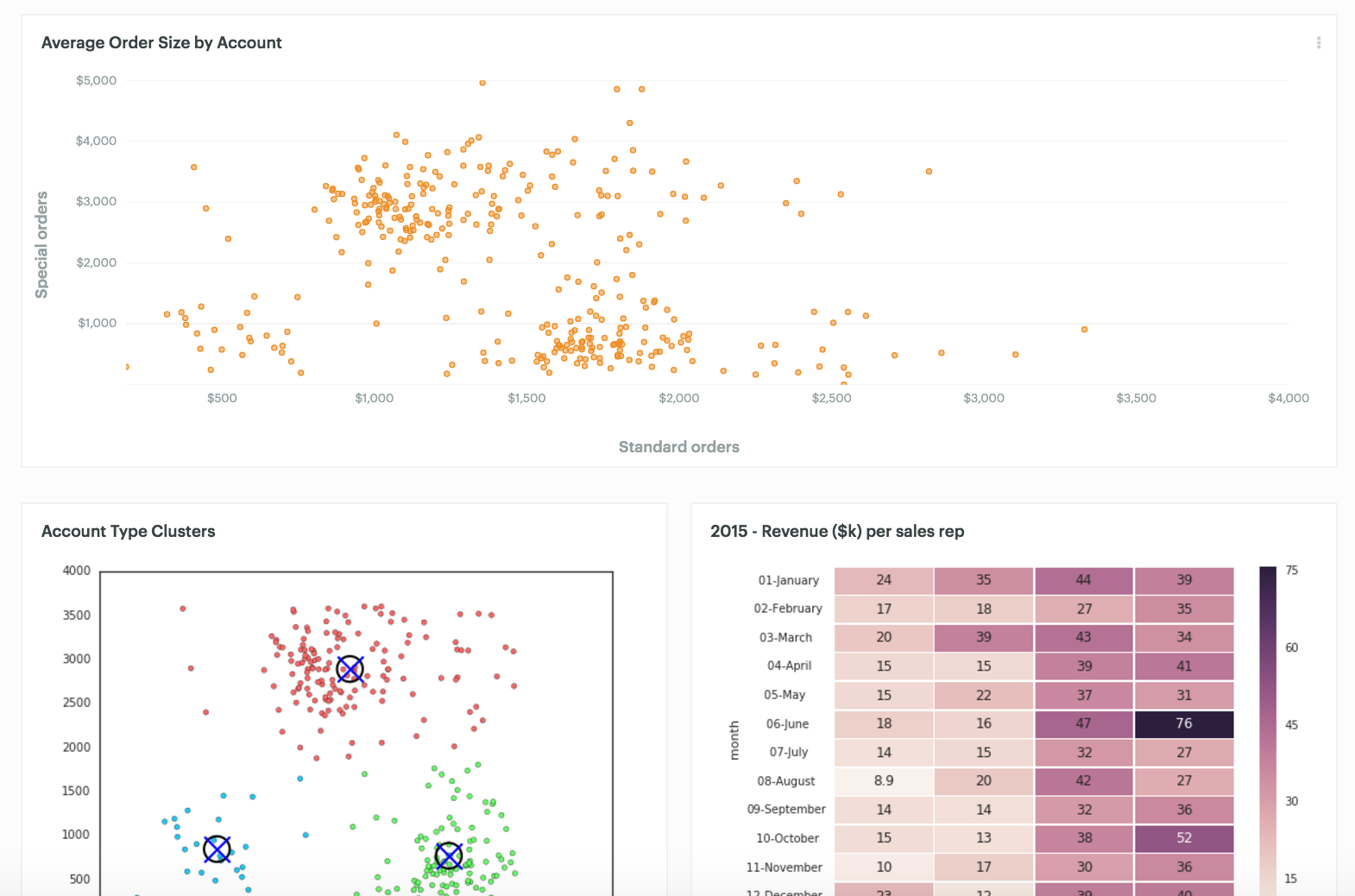Screen dimensions: 1355x896
Task: Click the '$3,500' tick on Standard orders axis
Action: point(1136,398)
